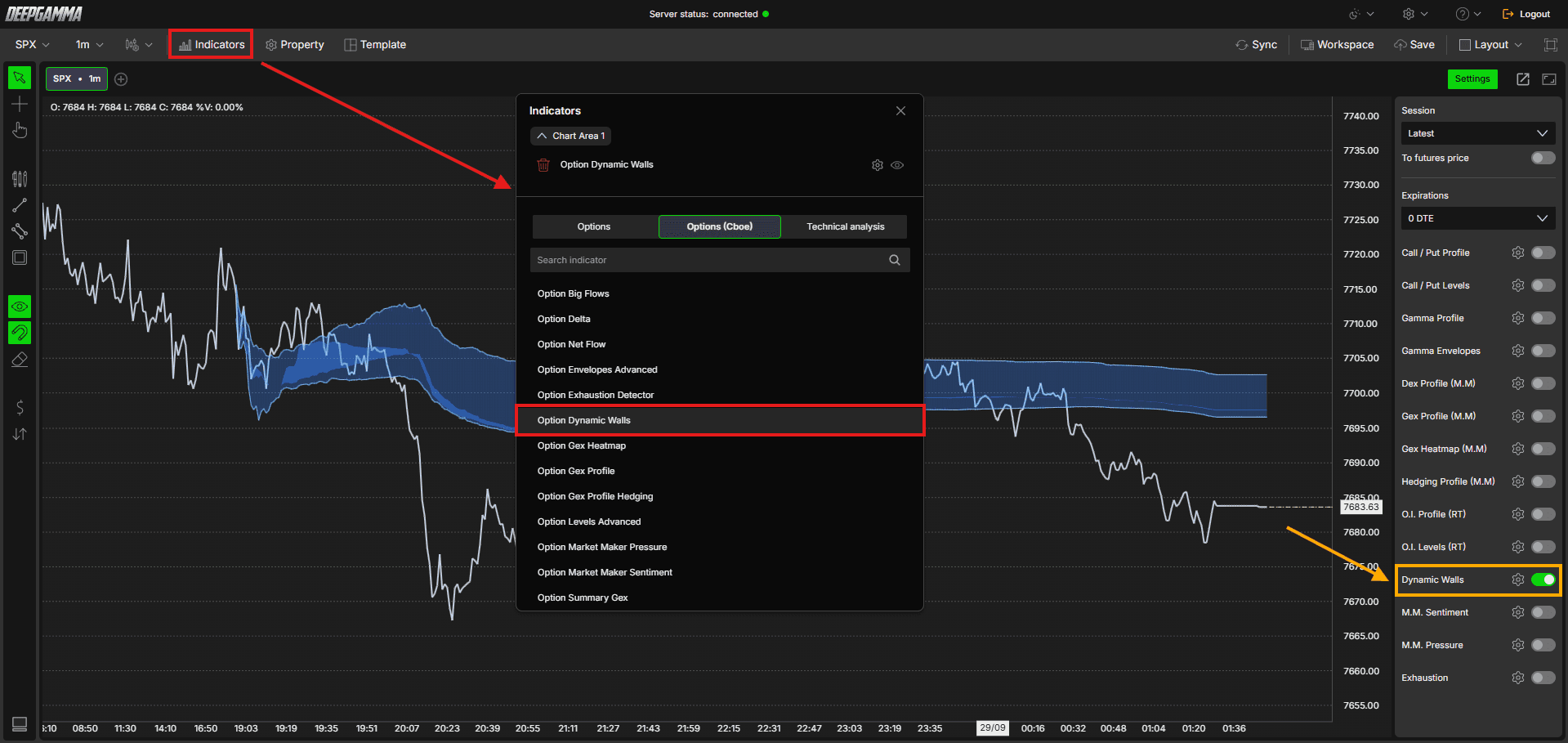Open the SPX symbol dropdown
The height and width of the screenshot is (743, 1568).
coord(33,45)
